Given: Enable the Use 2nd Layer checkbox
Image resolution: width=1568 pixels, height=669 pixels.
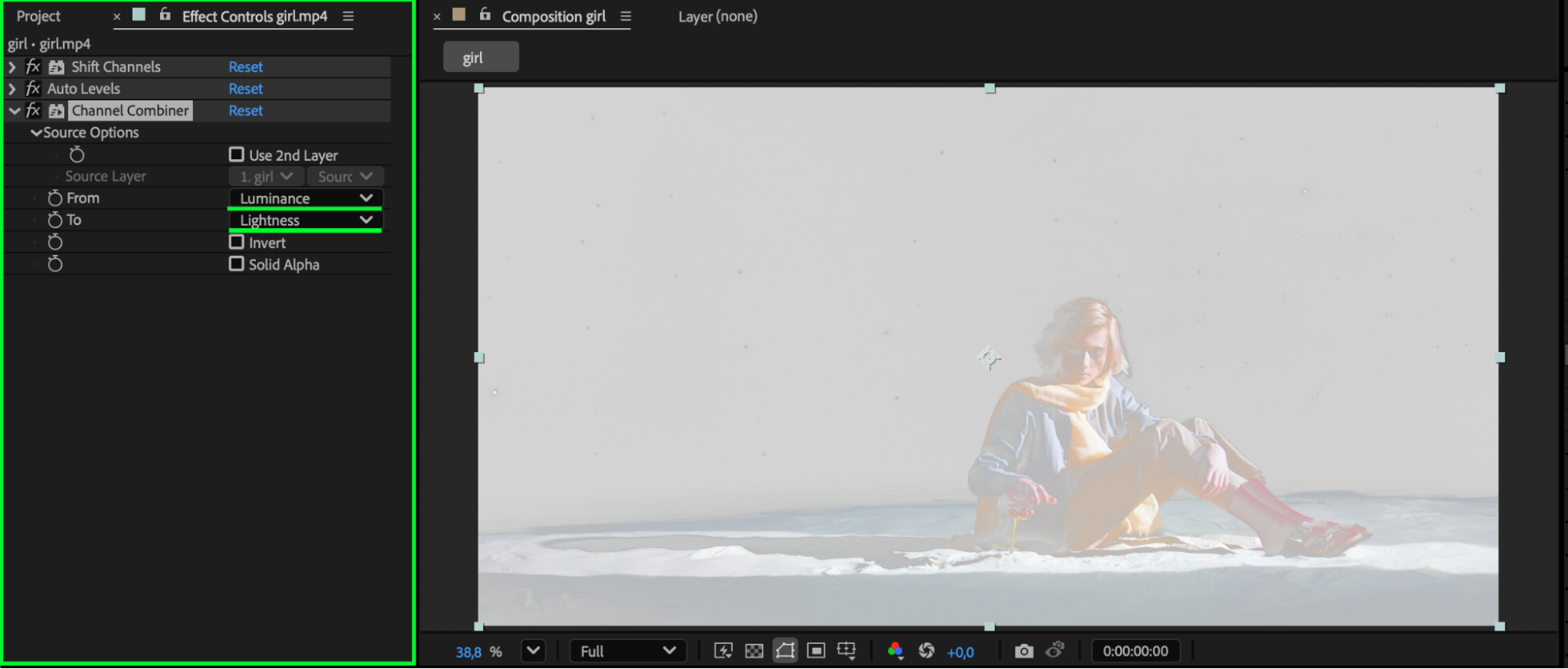Looking at the screenshot, I should [x=236, y=155].
